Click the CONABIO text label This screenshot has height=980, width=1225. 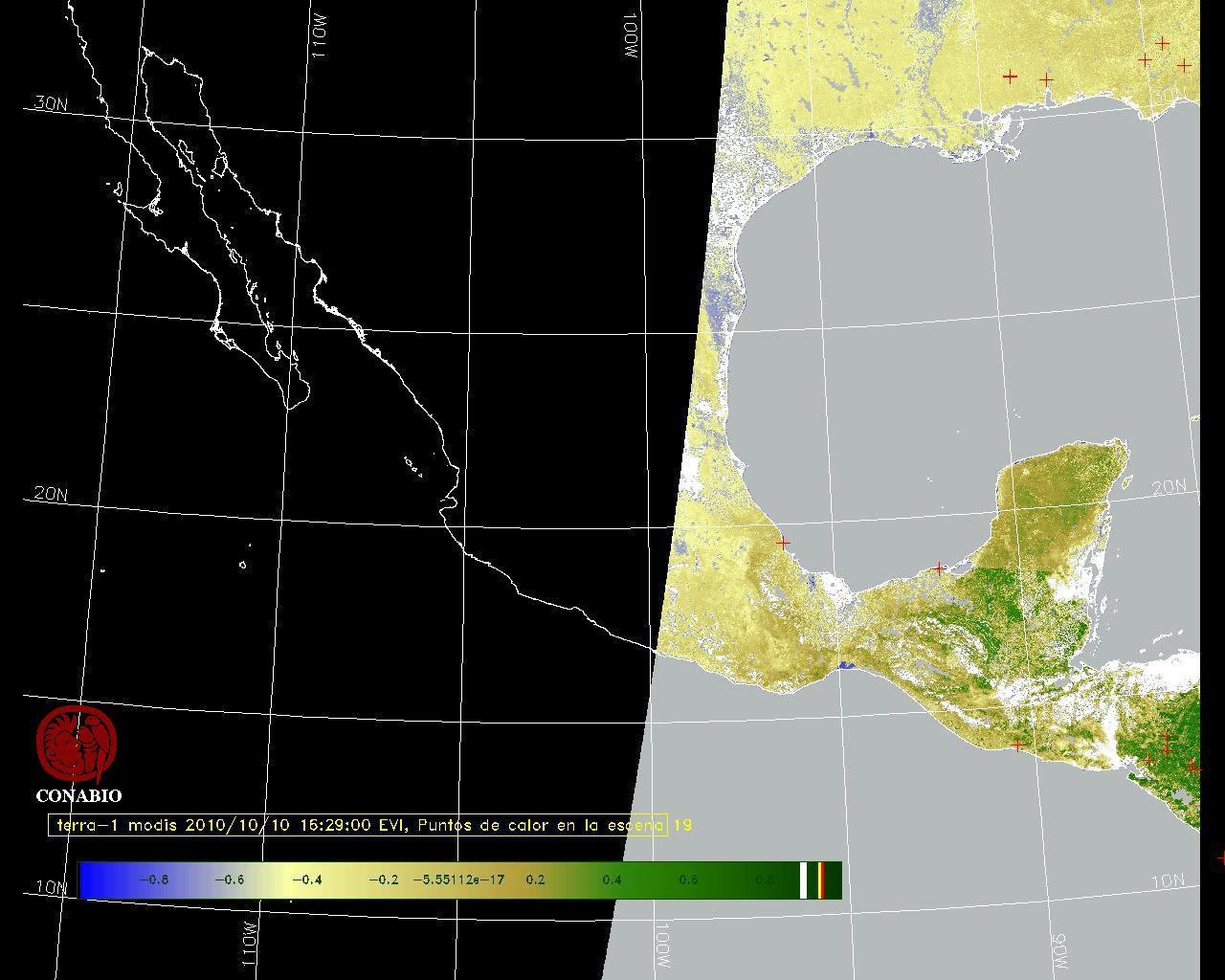[78, 795]
